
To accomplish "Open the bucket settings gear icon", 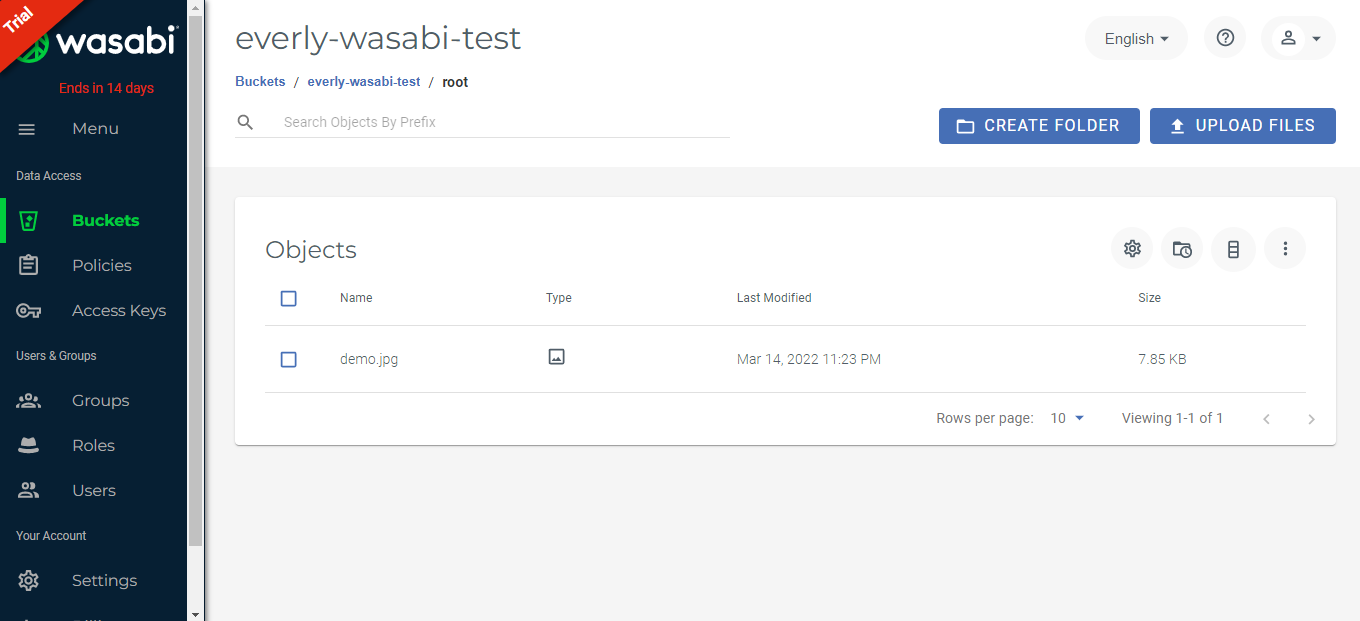I will coord(1131,248).
